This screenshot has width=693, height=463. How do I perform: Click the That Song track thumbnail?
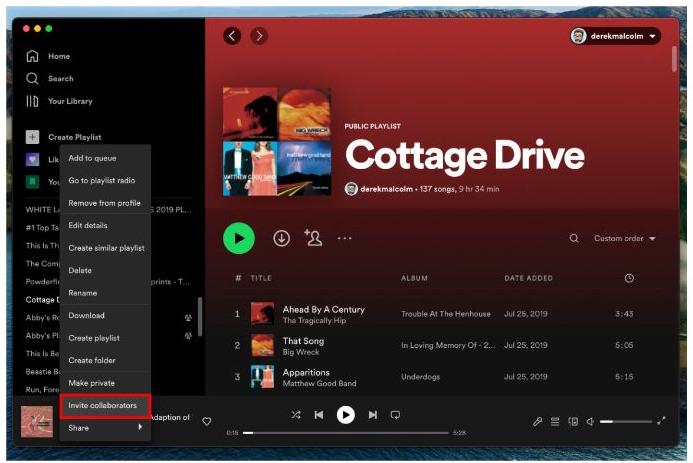click(x=262, y=345)
